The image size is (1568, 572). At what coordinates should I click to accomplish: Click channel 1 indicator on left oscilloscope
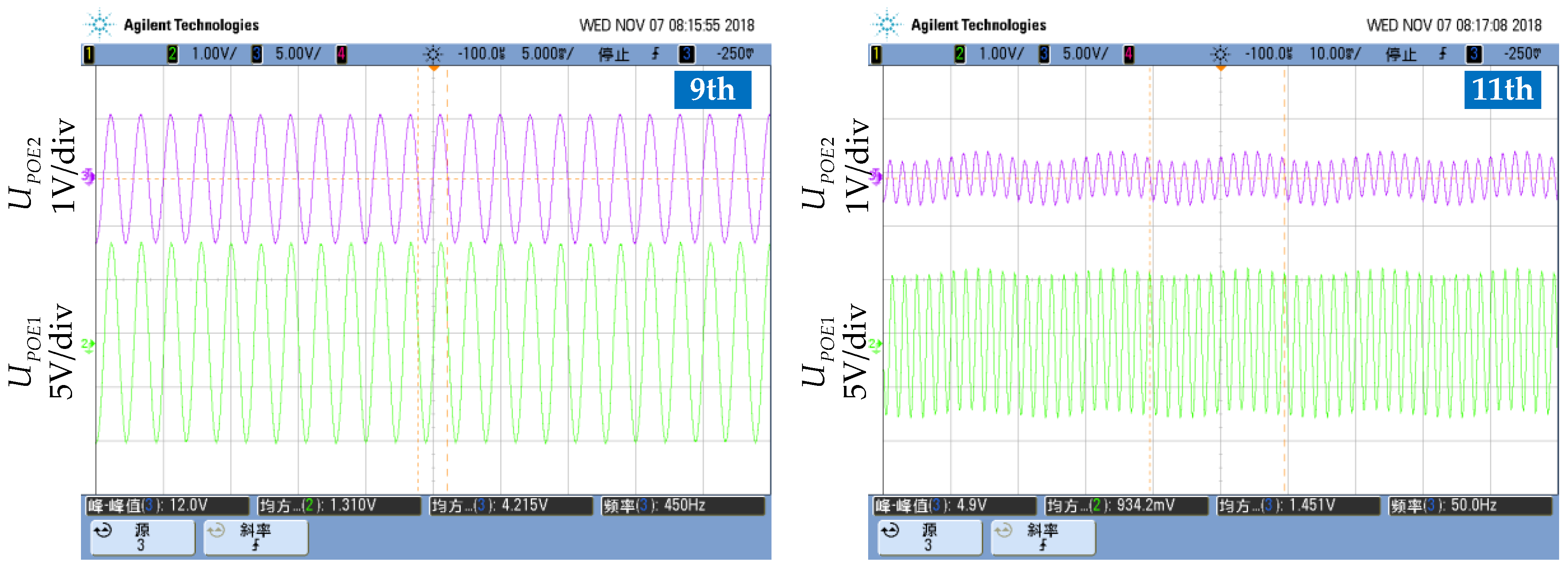tap(89, 54)
